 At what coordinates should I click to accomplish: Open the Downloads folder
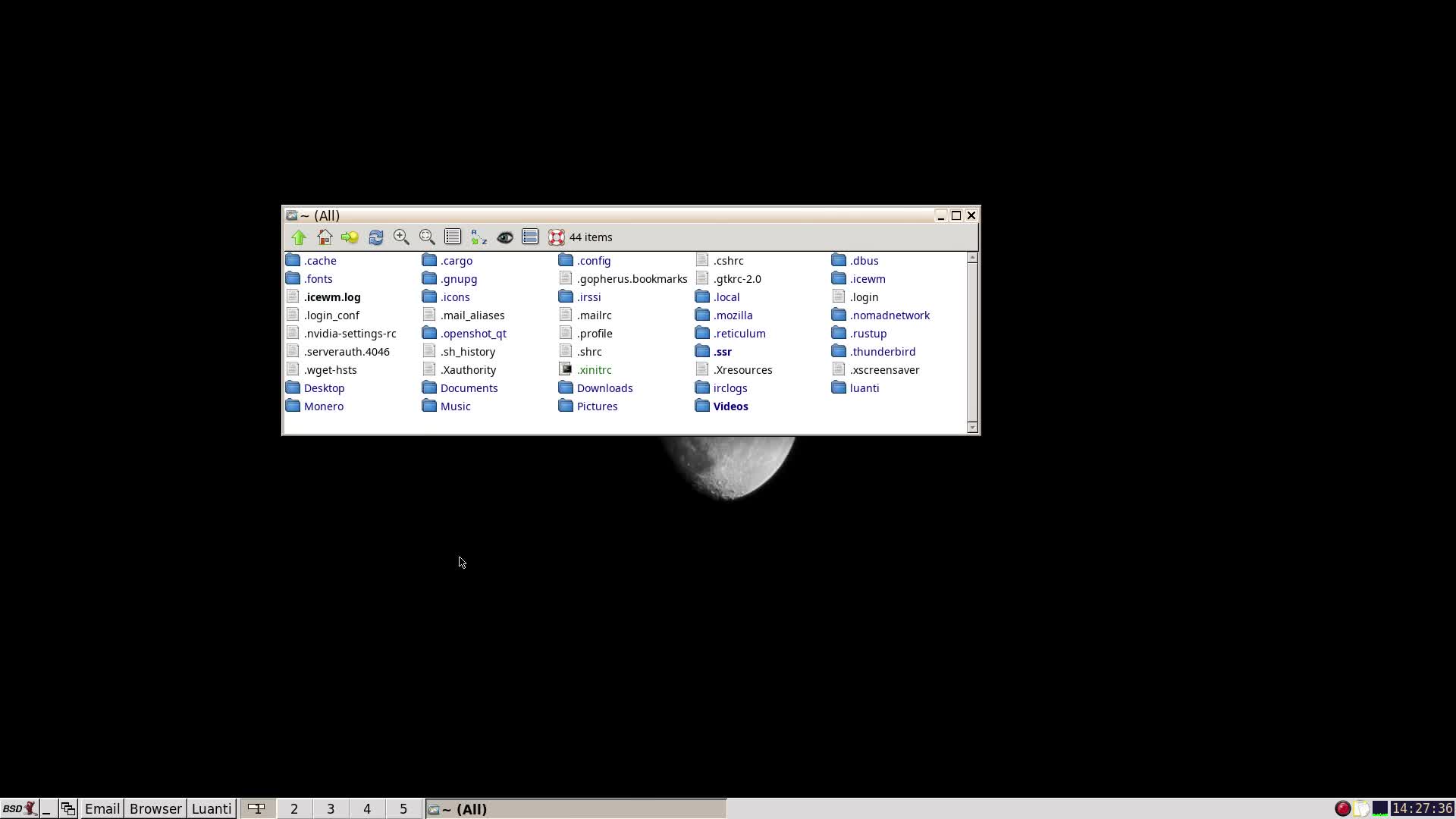(x=605, y=388)
